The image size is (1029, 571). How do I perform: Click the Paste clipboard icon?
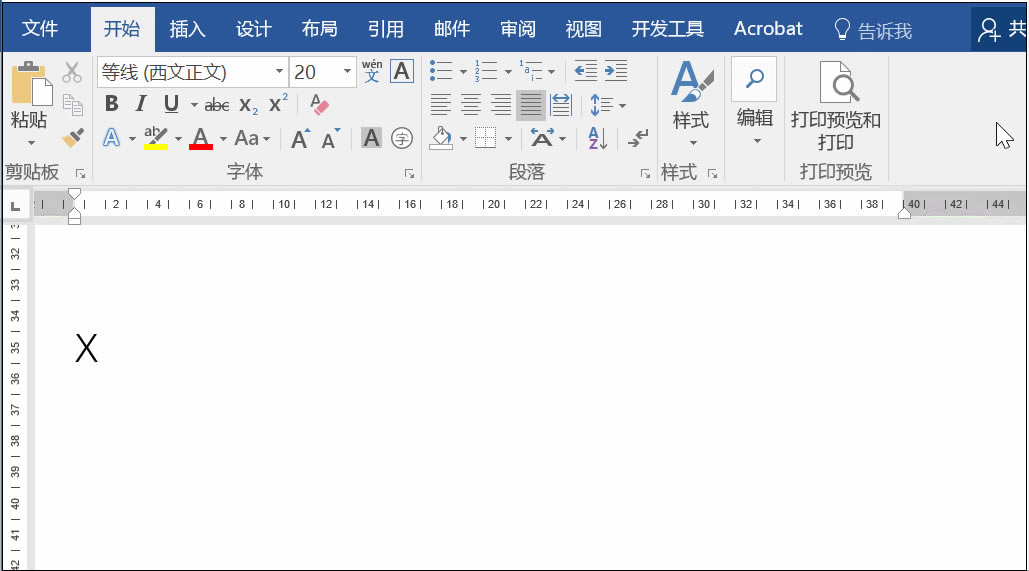30,84
